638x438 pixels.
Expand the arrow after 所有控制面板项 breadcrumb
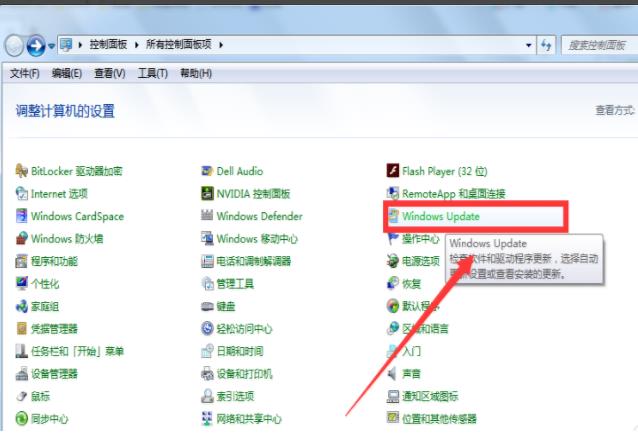[x=221, y=45]
